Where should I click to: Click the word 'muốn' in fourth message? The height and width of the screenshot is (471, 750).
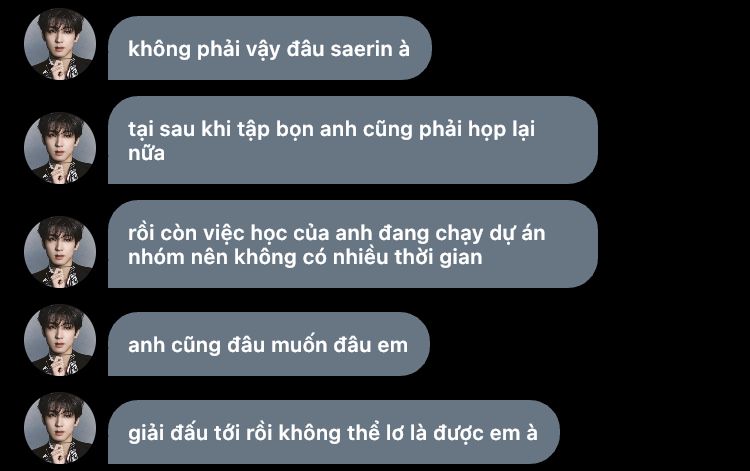click(x=299, y=345)
